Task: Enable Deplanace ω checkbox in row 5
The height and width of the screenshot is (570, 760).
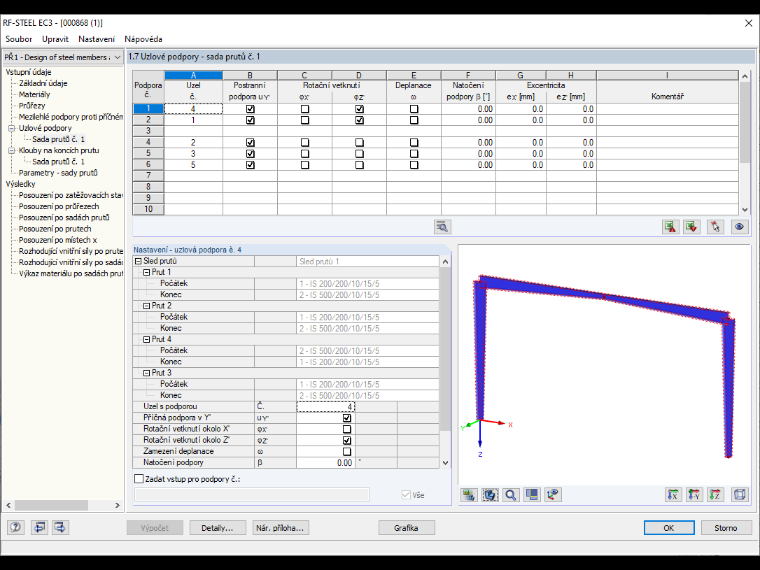Action: click(414, 154)
